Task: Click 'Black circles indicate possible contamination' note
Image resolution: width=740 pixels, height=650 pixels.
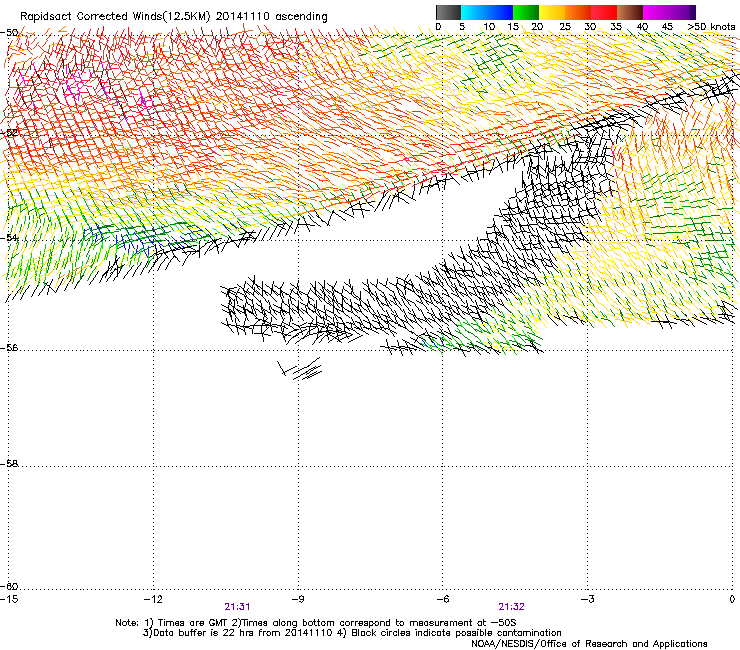Action: point(456,633)
